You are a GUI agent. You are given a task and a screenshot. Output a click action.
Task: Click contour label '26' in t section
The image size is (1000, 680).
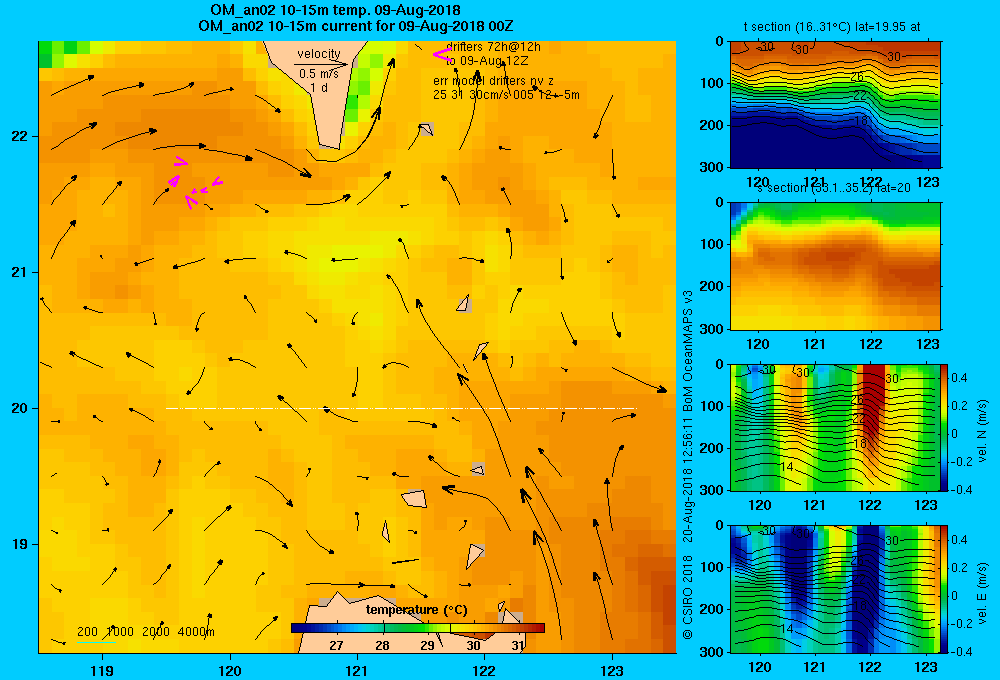pos(857,77)
